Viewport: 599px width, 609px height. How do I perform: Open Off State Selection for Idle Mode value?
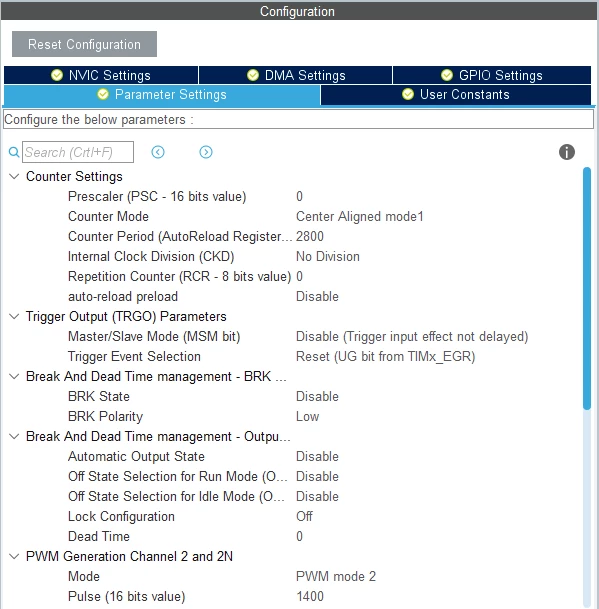pos(317,496)
